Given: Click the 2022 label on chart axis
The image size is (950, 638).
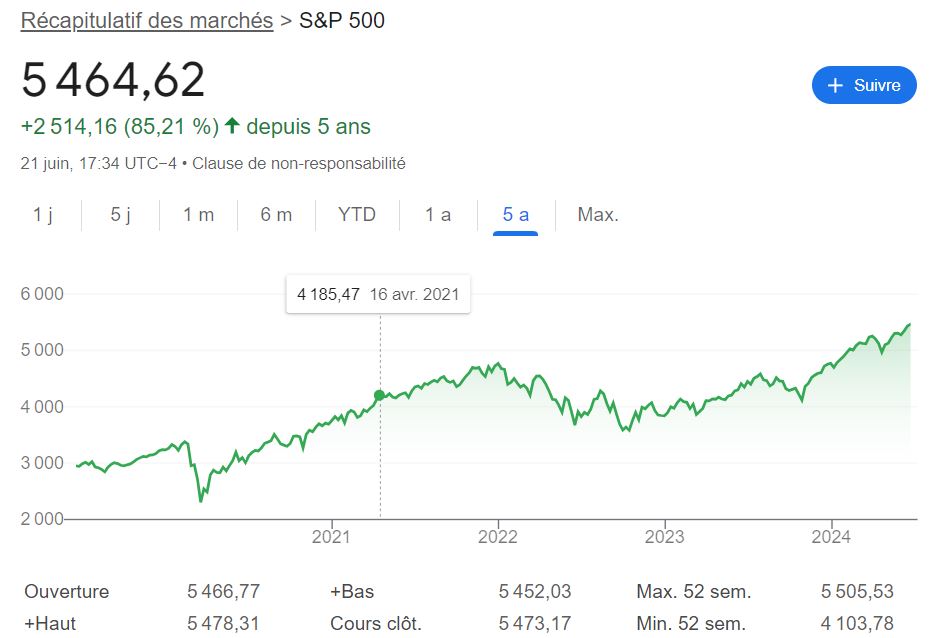Looking at the screenshot, I should pyautogui.click(x=498, y=537).
